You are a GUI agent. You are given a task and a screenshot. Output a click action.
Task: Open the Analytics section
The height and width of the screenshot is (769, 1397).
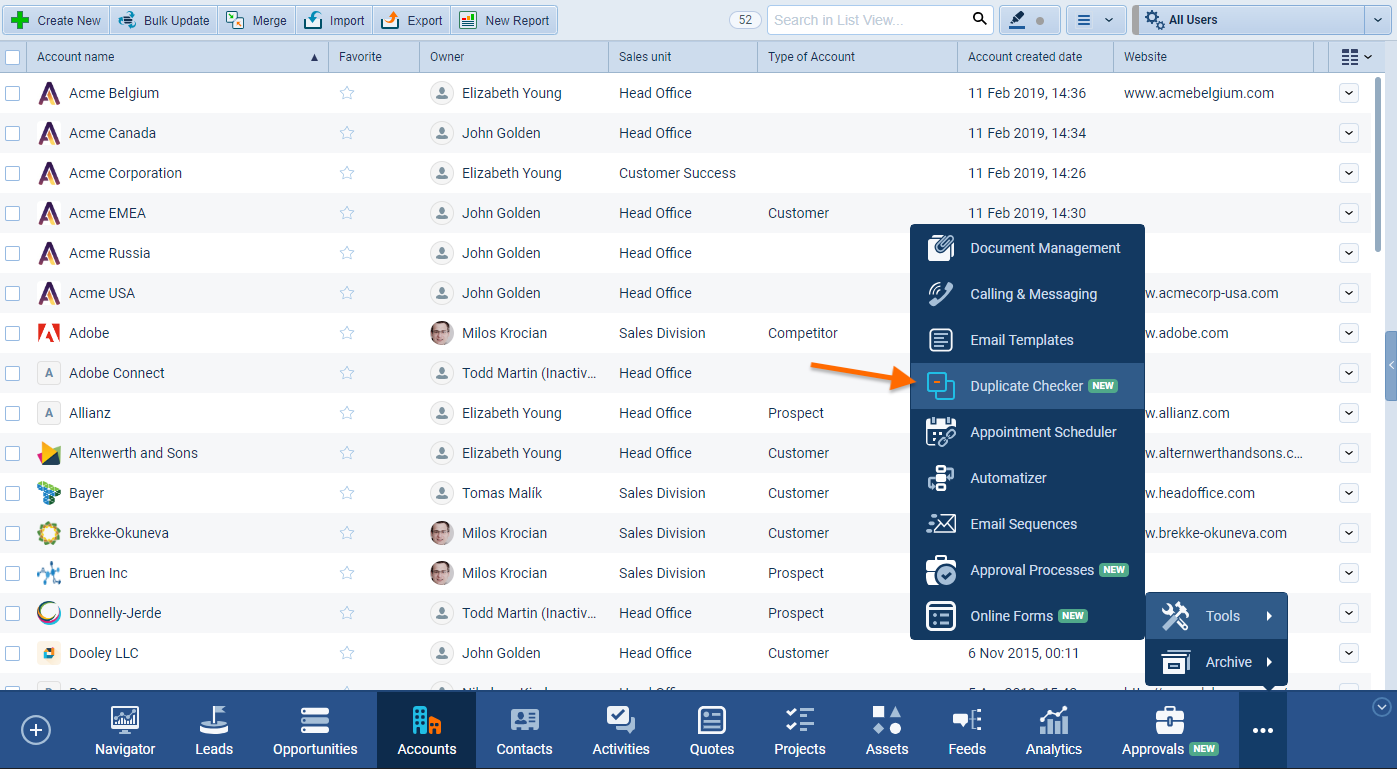pyautogui.click(x=1052, y=730)
